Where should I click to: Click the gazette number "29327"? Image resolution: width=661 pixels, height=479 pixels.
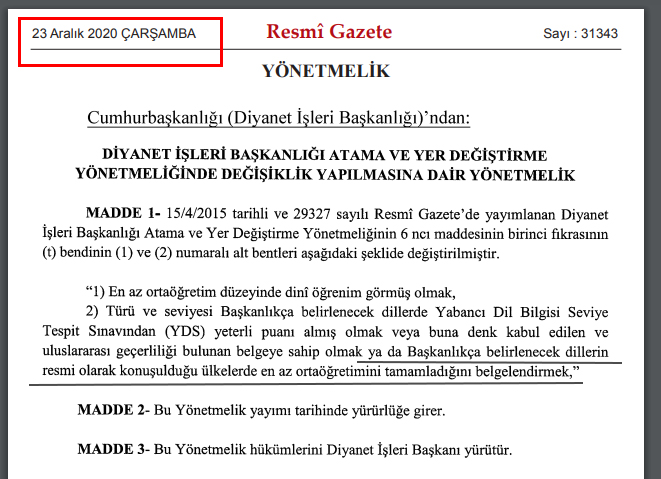tap(312, 214)
